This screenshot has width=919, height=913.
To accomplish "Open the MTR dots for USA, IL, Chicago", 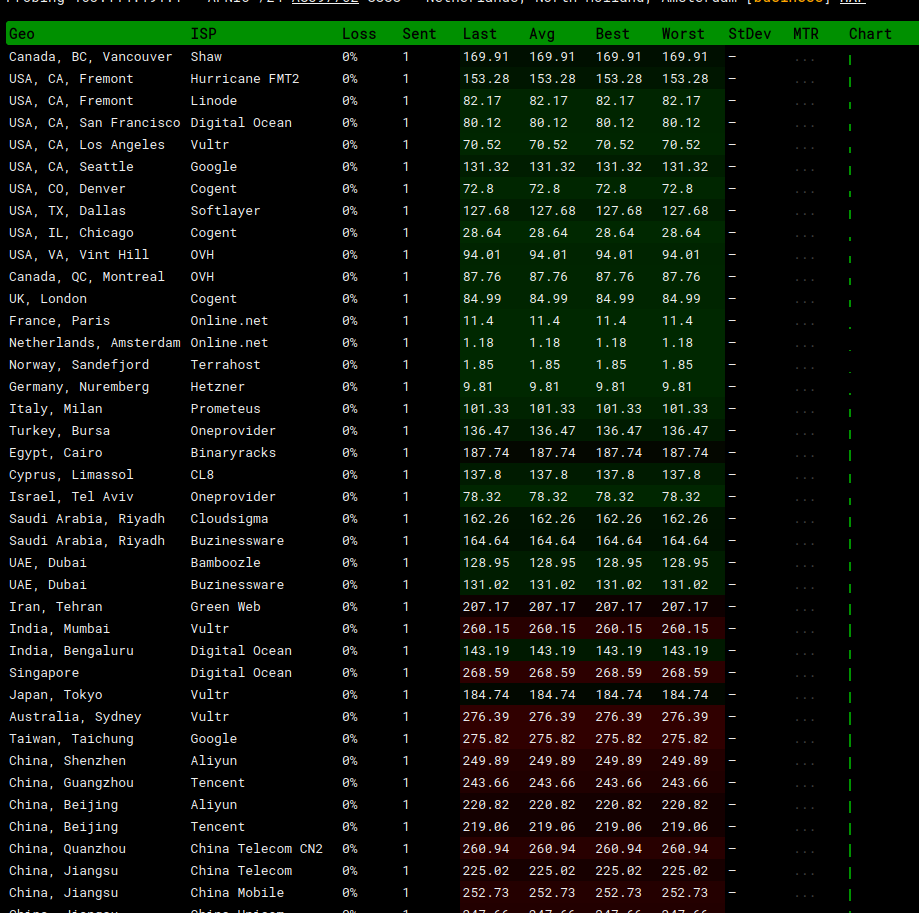I will point(805,235).
